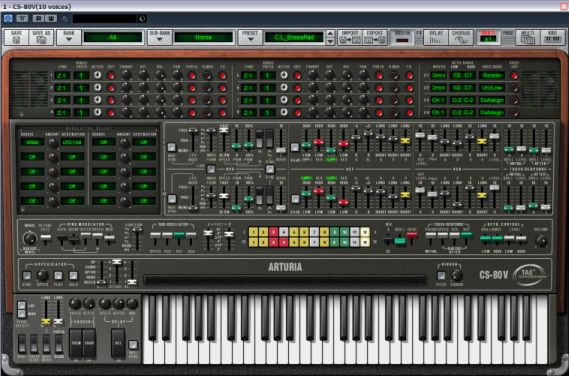Click the CS-80V product name label
Screen dimensions: 569x376
494,275
